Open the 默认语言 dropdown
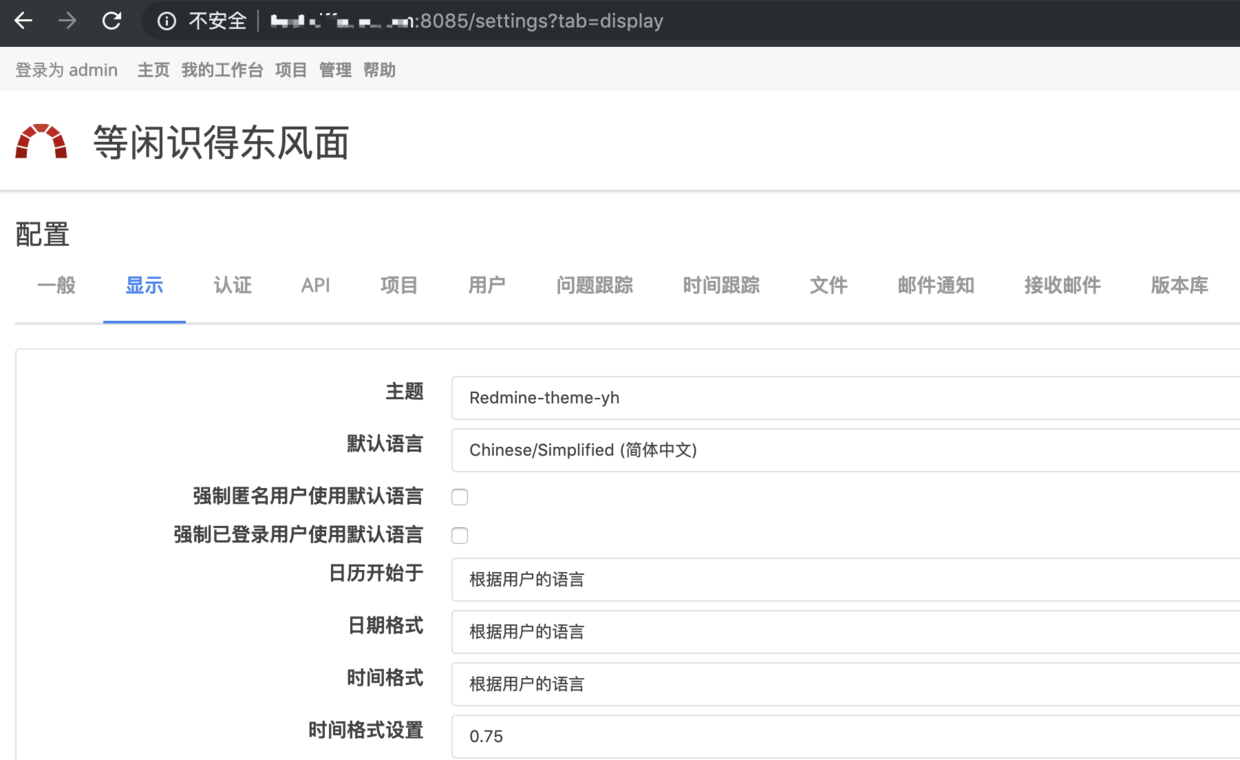1240x760 pixels. pos(845,450)
